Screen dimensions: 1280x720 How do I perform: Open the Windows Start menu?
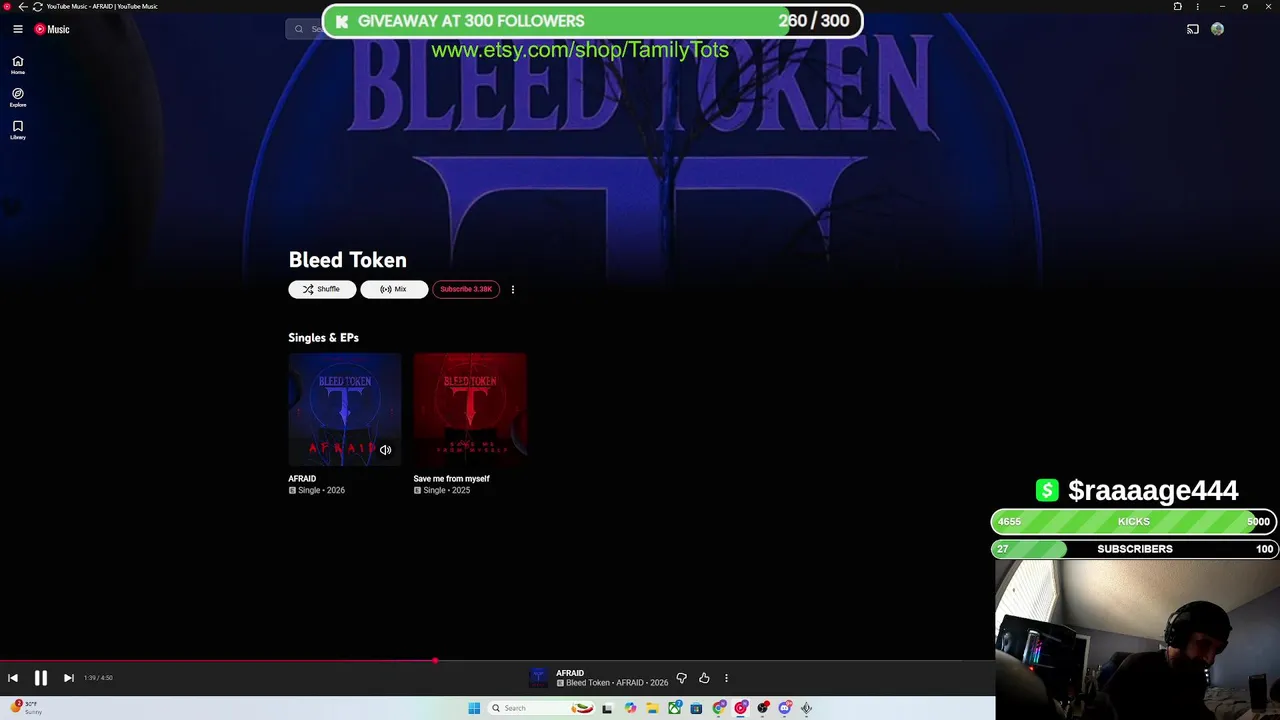click(x=474, y=708)
